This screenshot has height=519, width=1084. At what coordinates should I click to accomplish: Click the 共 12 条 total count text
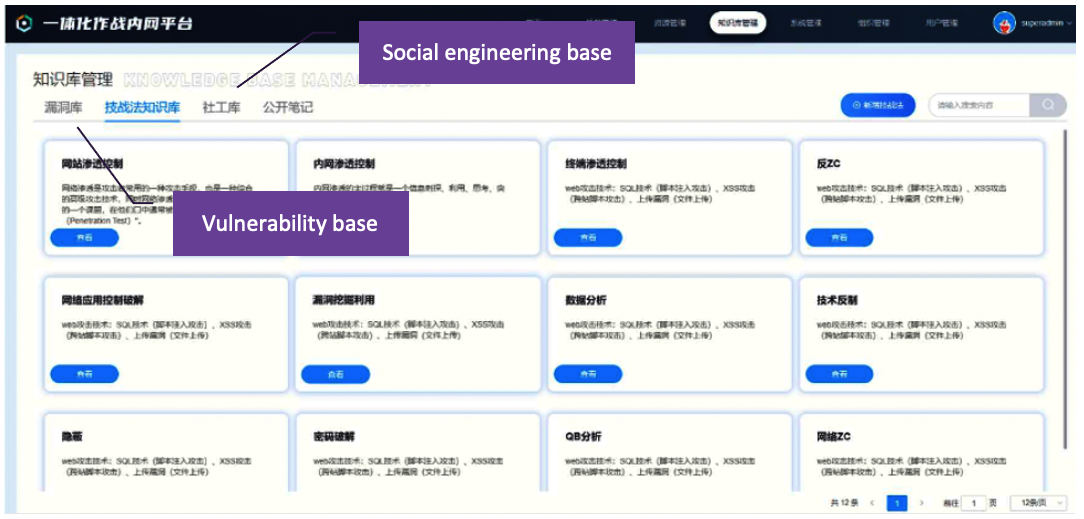coord(843,503)
